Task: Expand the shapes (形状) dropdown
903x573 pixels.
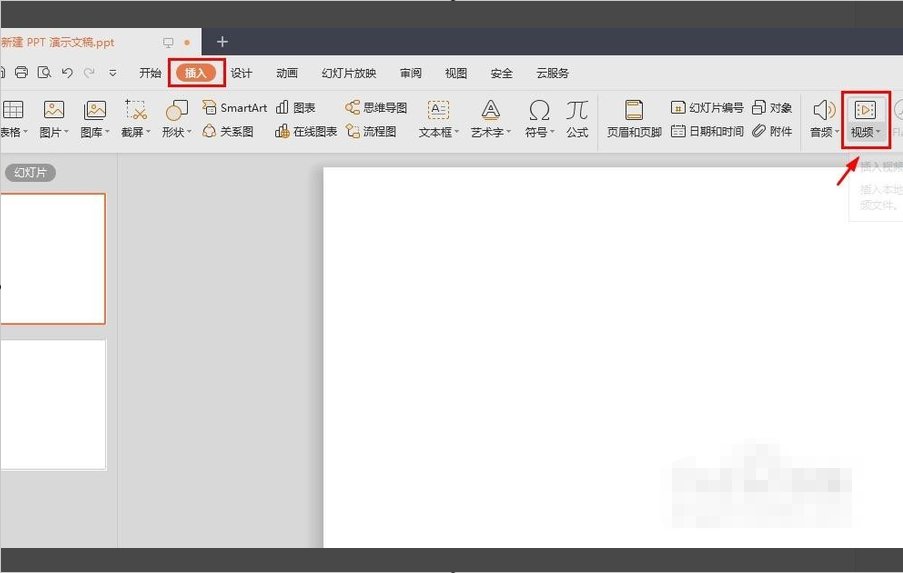Action: click(x=177, y=132)
